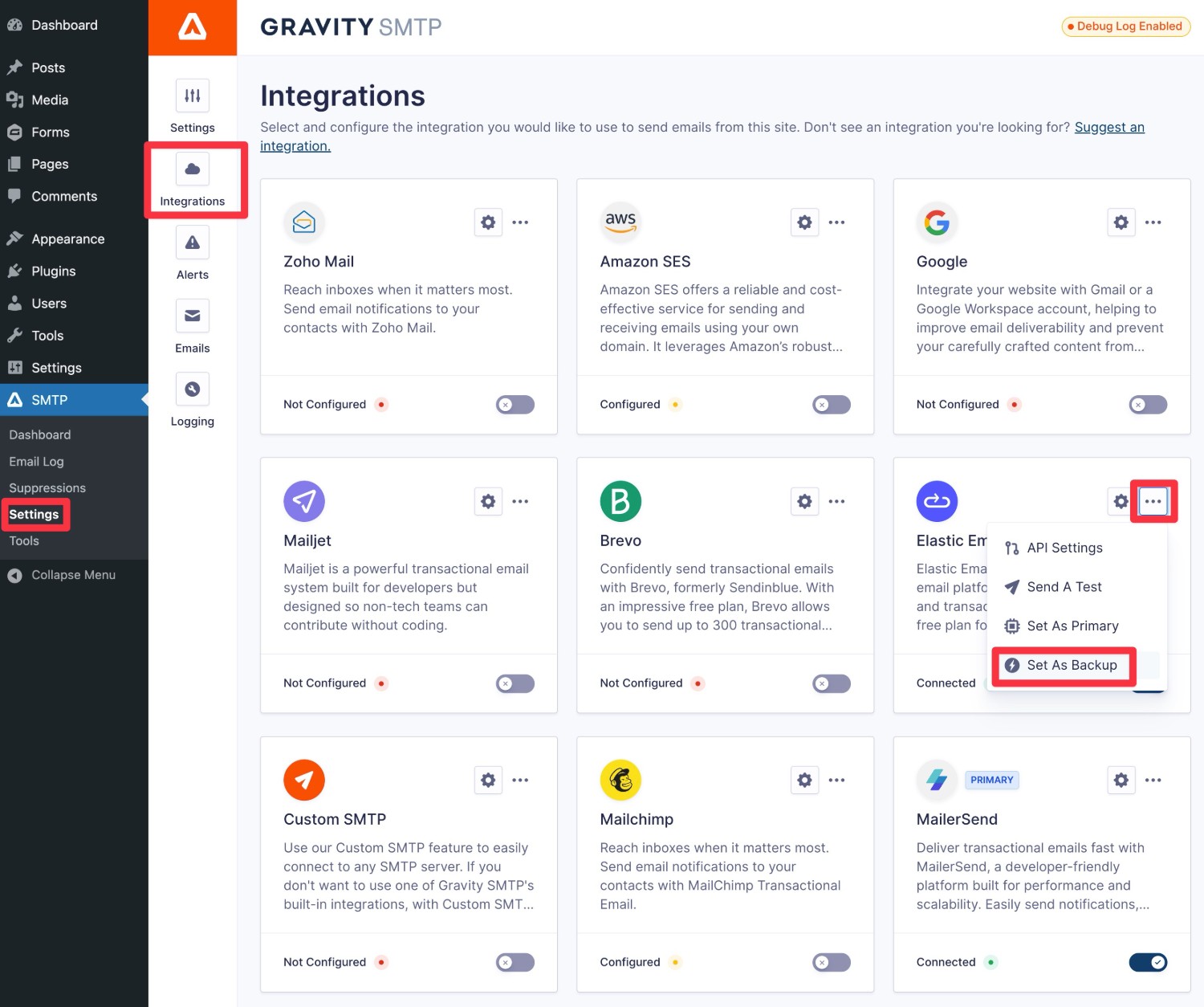Open Brevo more options menu
The height and width of the screenshot is (1007, 1204).
pos(836,501)
